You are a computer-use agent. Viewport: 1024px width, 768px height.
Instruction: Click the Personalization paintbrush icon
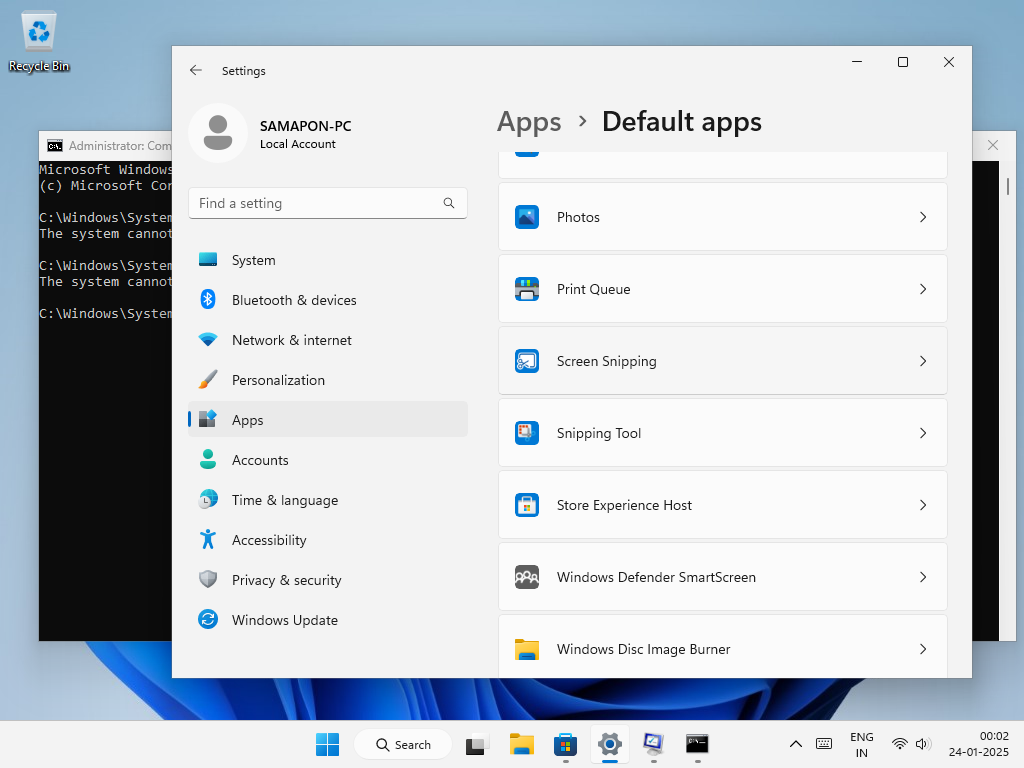[208, 379]
